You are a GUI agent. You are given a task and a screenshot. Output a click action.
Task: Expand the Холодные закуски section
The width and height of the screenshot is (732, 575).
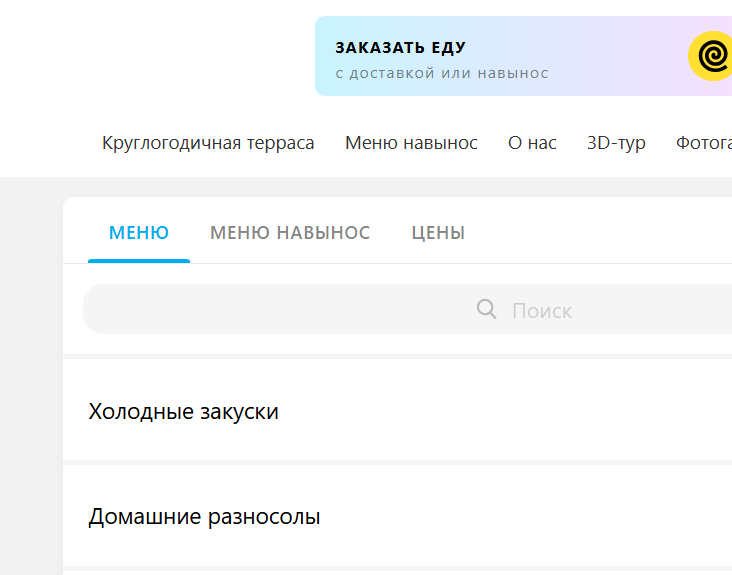[184, 411]
